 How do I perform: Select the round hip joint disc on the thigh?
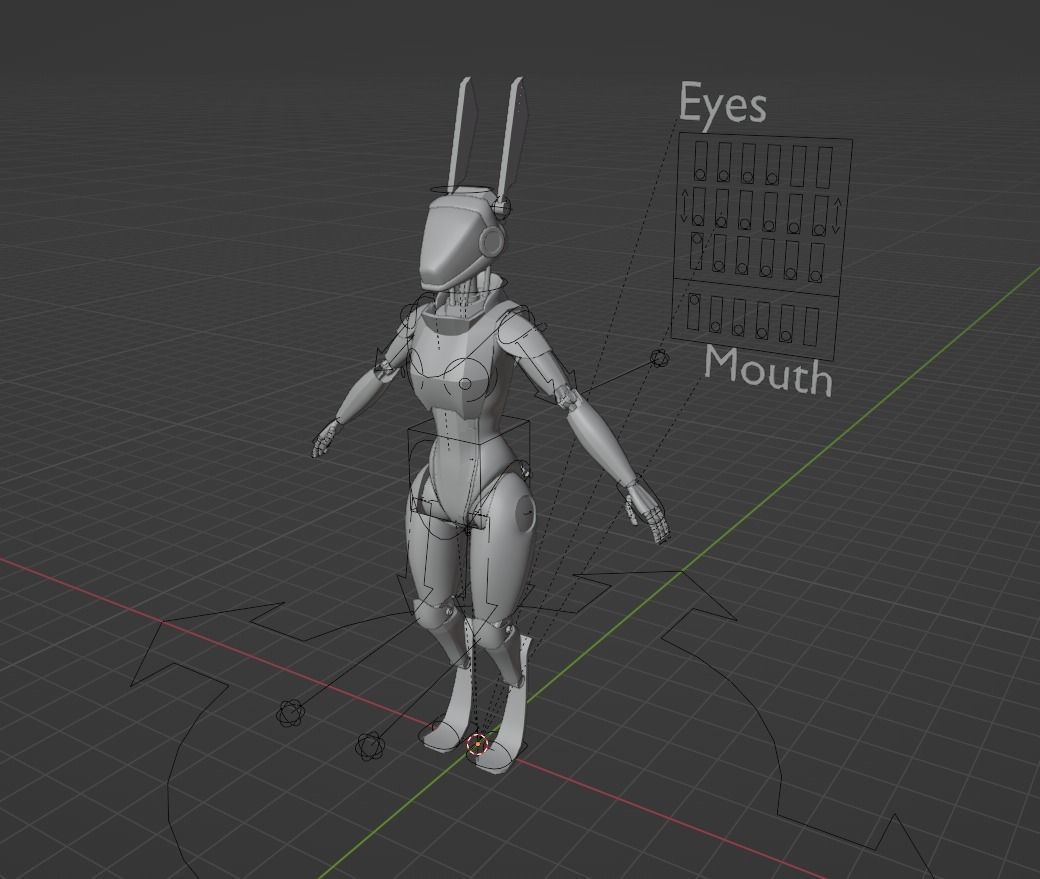point(524,513)
